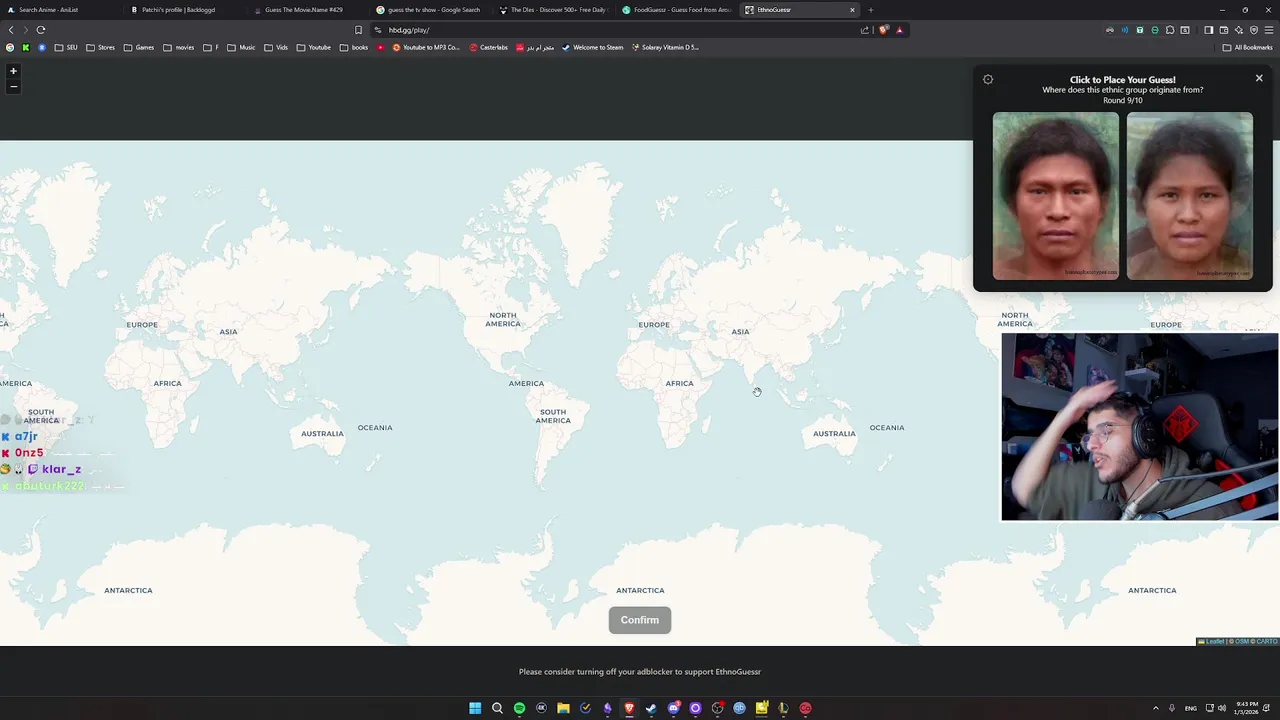
Task: Open Solaray Vitamin D bookmark
Action: tap(665, 47)
